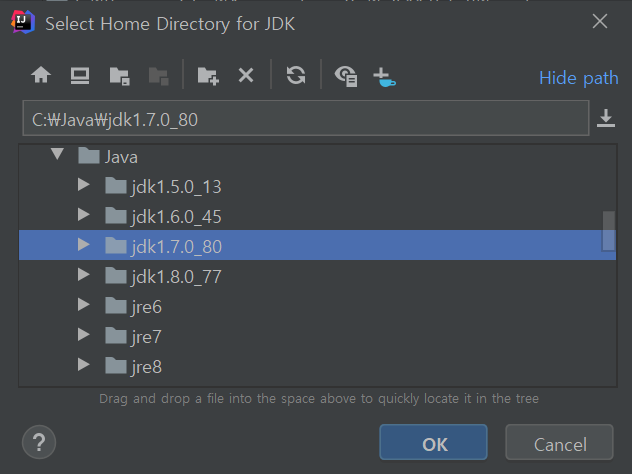The height and width of the screenshot is (474, 632).
Task: Close the Select Home Directory dialog
Action: pyautogui.click(x=600, y=21)
